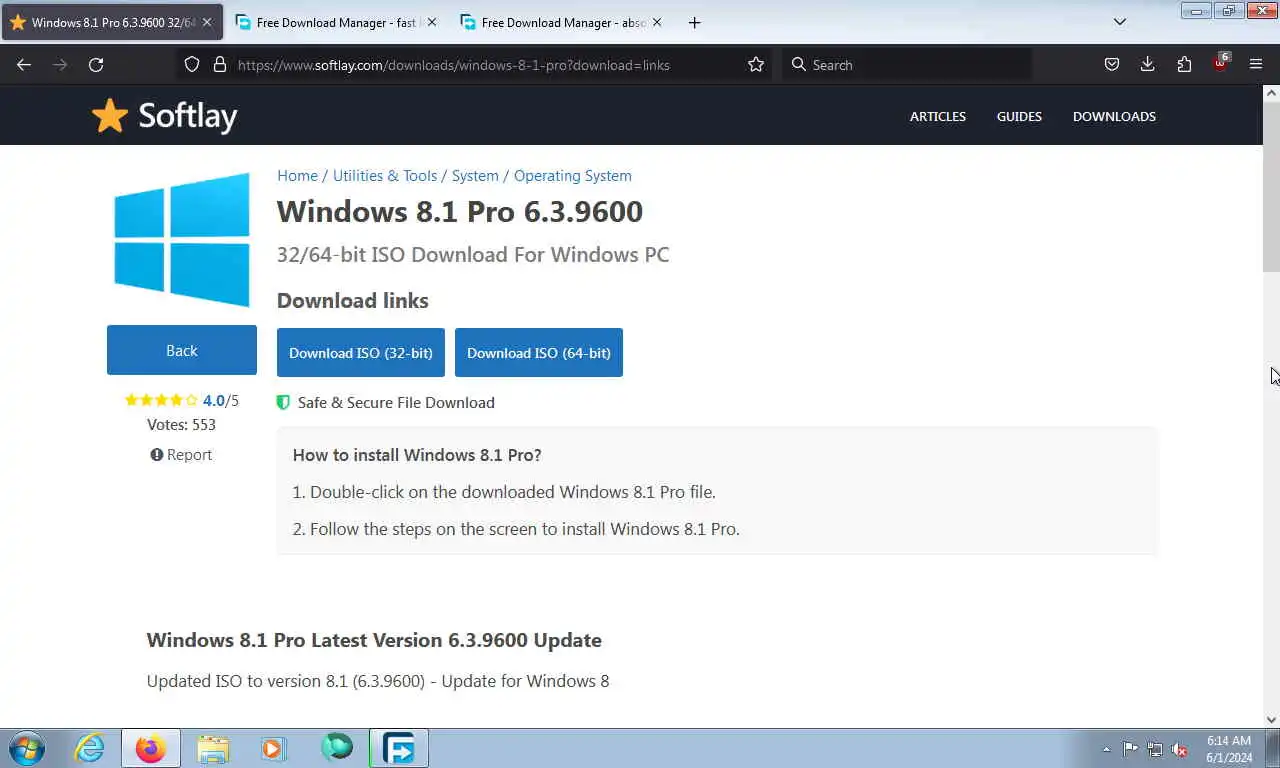Open GUIDES in site navigation
Screen dimensions: 1280x768
tap(1019, 117)
